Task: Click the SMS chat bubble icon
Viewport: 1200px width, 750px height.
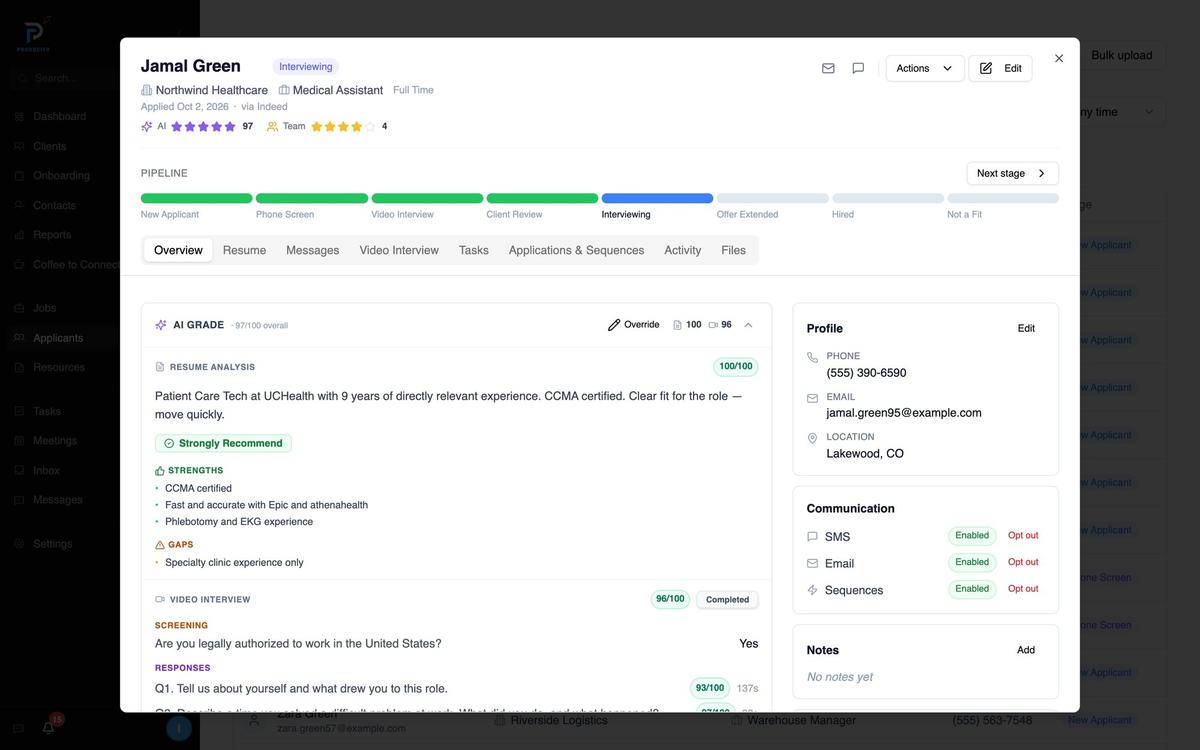Action: pyautogui.click(x=812, y=537)
